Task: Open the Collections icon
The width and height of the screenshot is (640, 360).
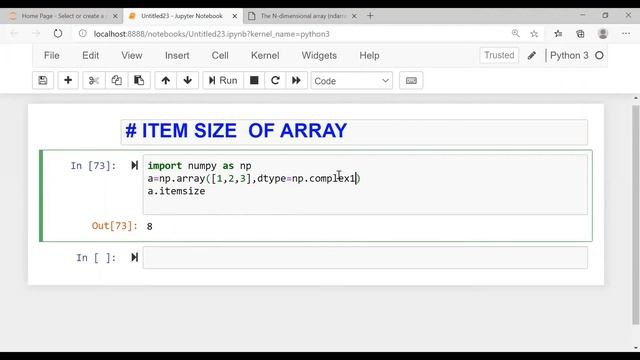Action: tap(580, 34)
